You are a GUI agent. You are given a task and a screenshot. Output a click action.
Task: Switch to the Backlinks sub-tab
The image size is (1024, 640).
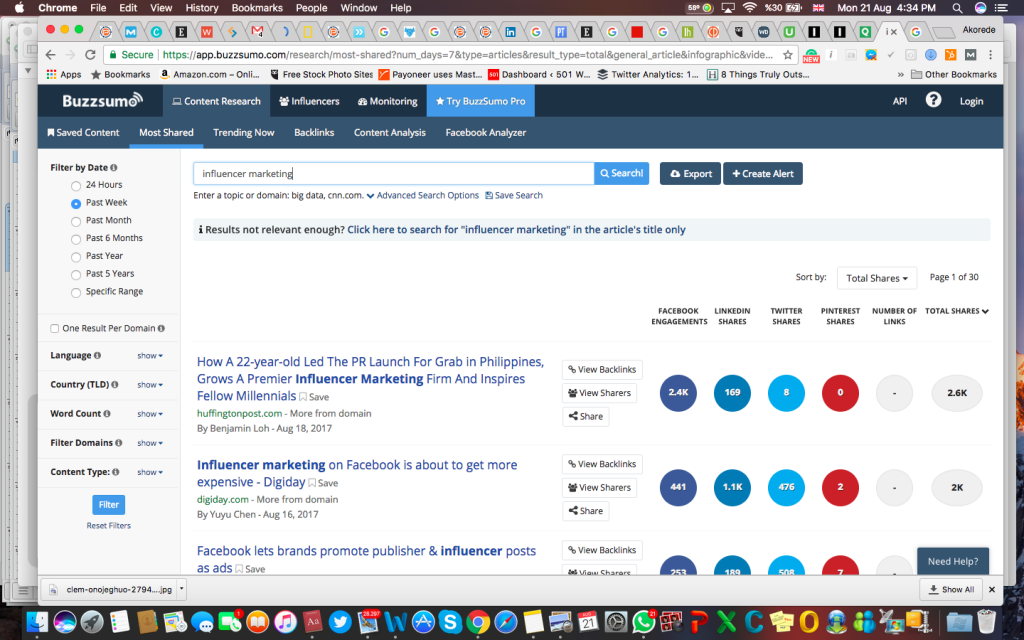point(314,133)
